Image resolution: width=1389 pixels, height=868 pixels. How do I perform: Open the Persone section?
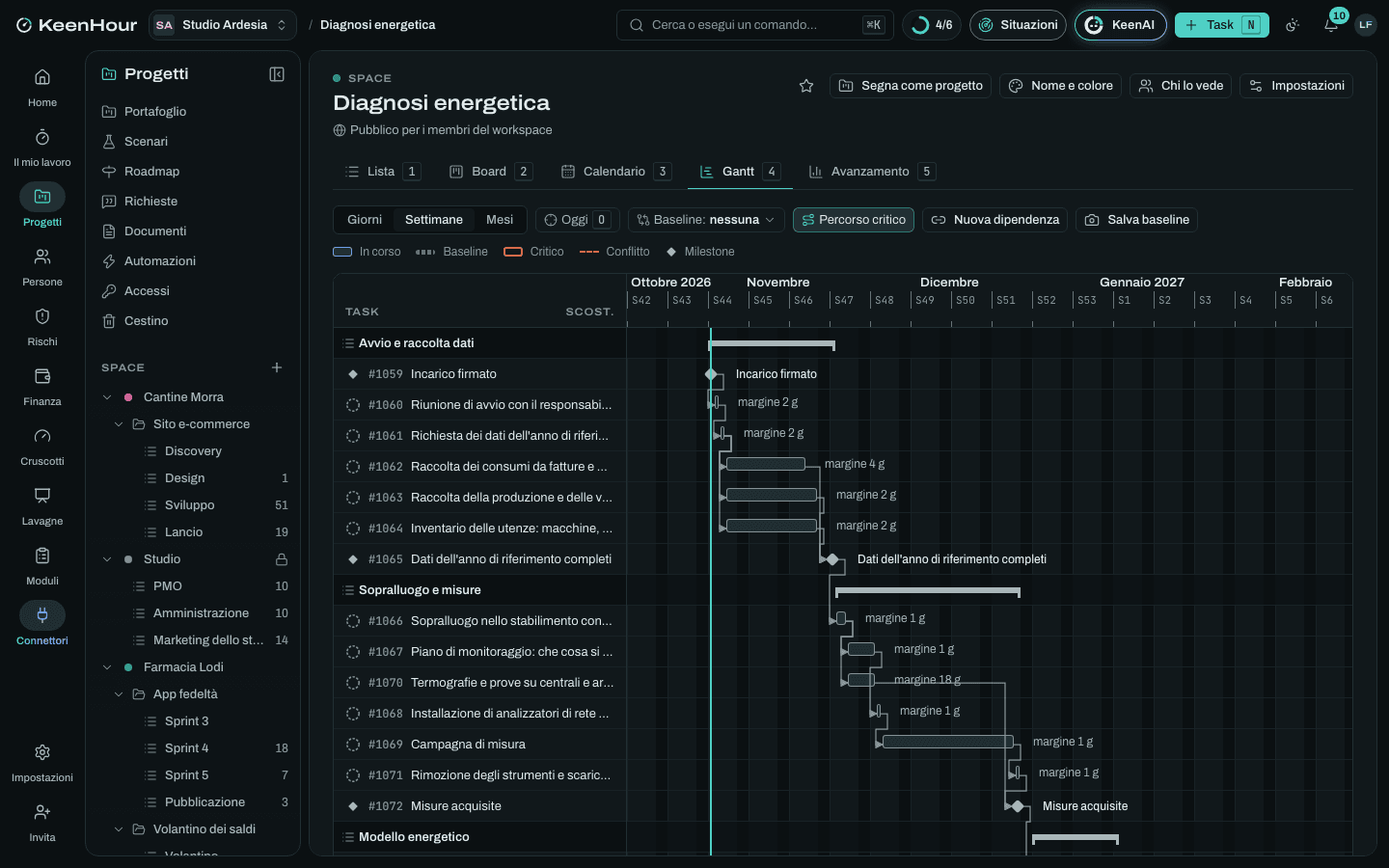click(x=42, y=266)
